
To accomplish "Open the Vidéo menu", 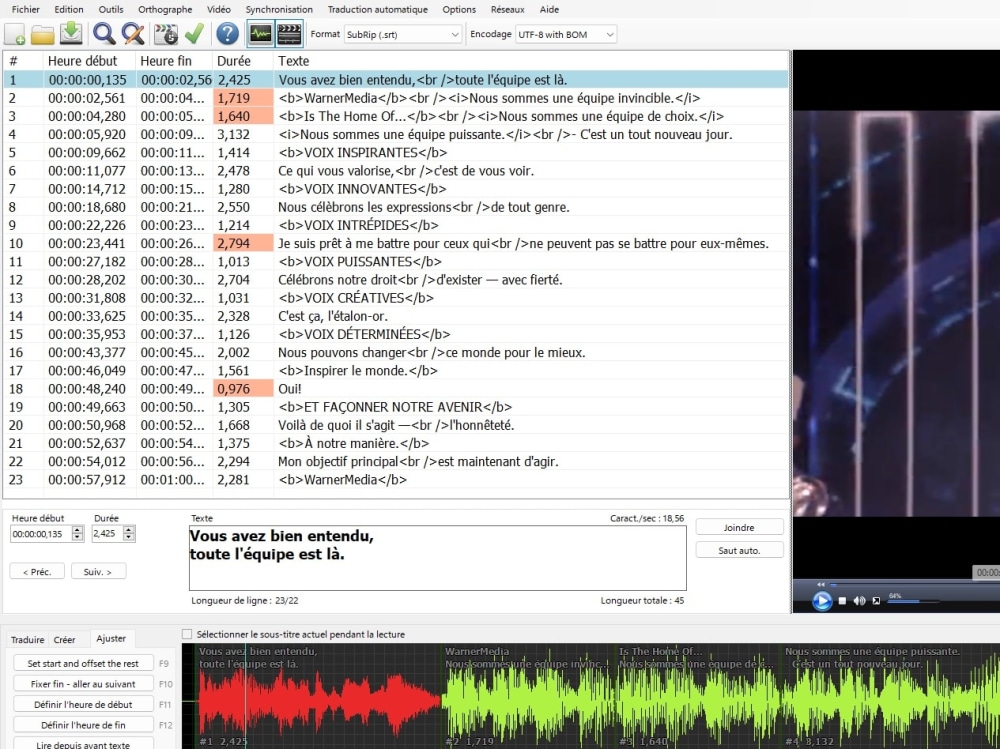I will [x=219, y=10].
